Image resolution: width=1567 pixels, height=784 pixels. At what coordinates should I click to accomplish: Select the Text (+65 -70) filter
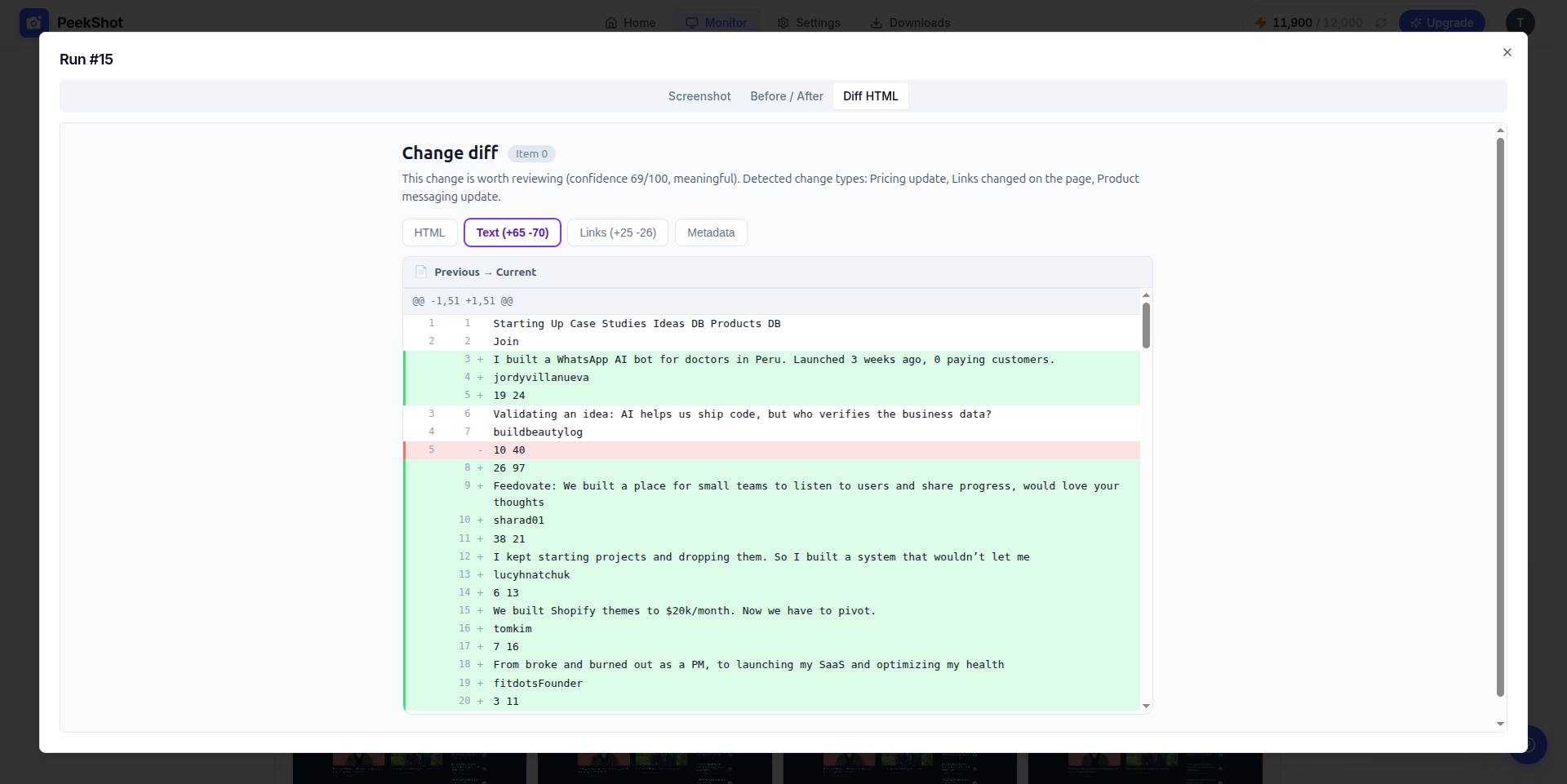coord(513,233)
